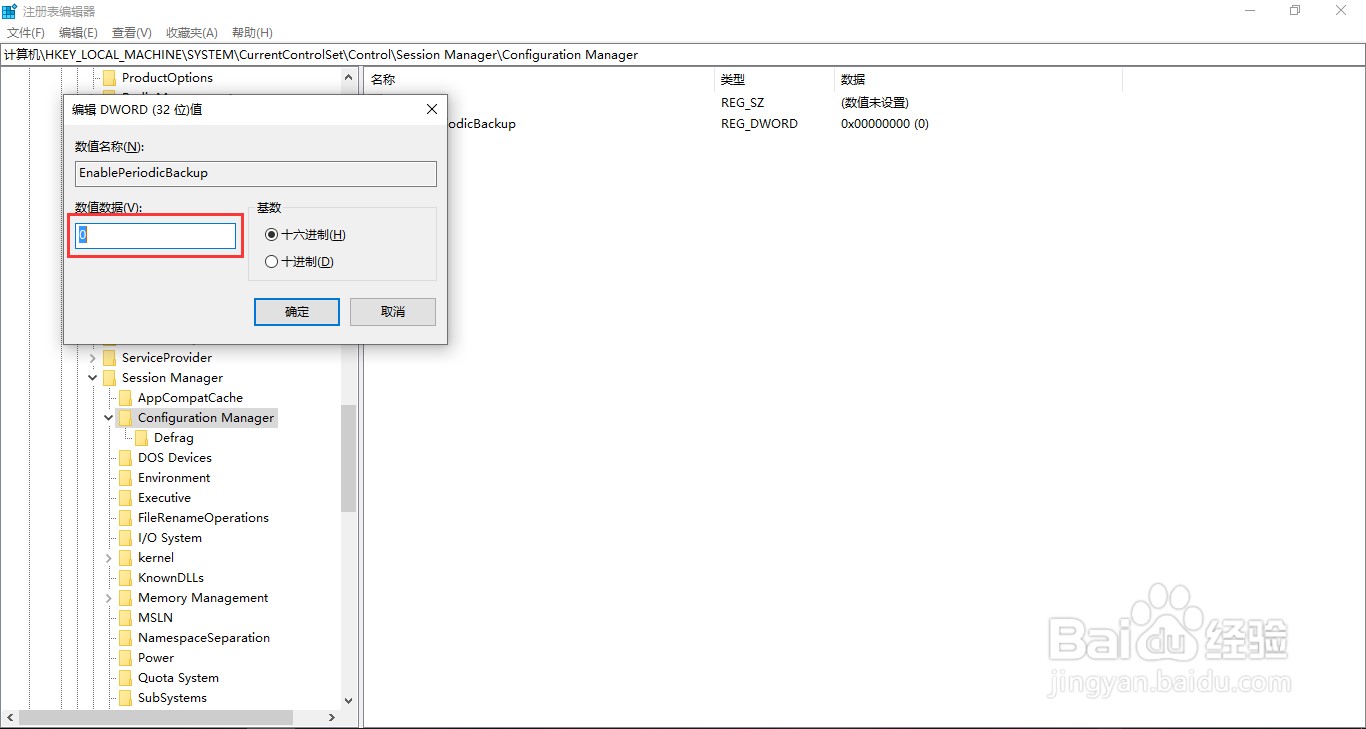Click the Executive folder icon
1366x729 pixels.
pos(125,498)
